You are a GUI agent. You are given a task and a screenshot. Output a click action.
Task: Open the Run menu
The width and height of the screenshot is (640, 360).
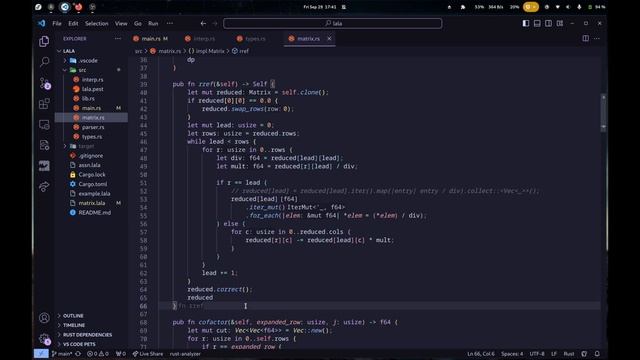click(153, 23)
